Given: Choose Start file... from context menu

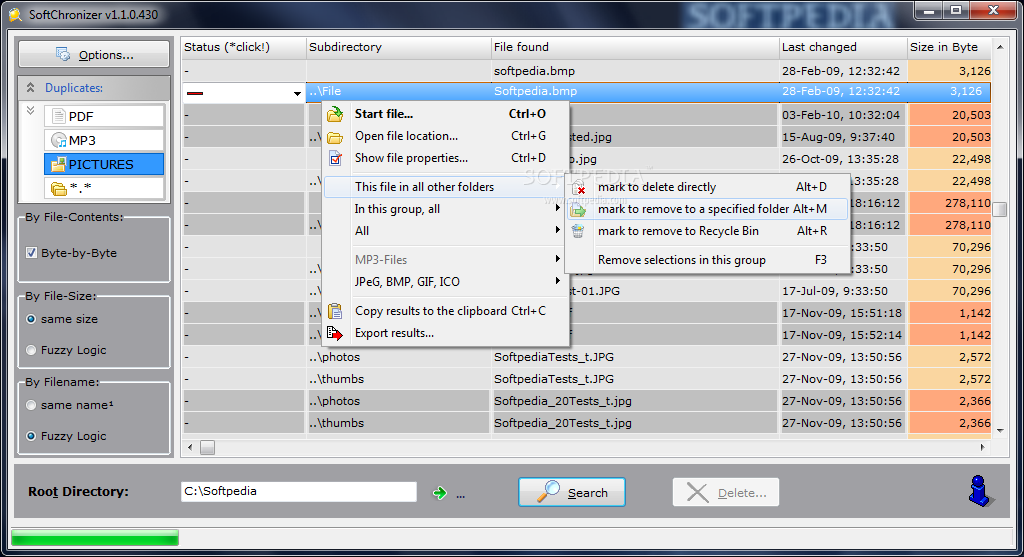Looking at the screenshot, I should click(446, 114).
